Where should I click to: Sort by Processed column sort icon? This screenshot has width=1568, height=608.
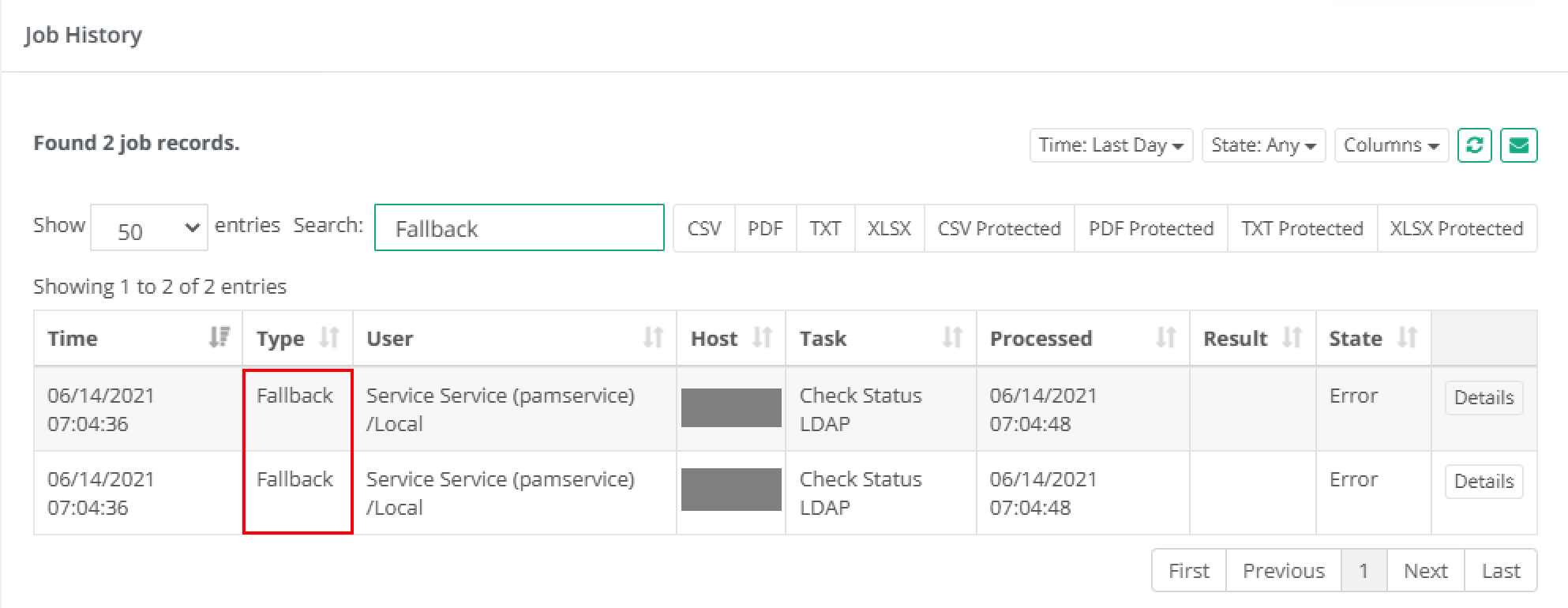tap(1166, 338)
